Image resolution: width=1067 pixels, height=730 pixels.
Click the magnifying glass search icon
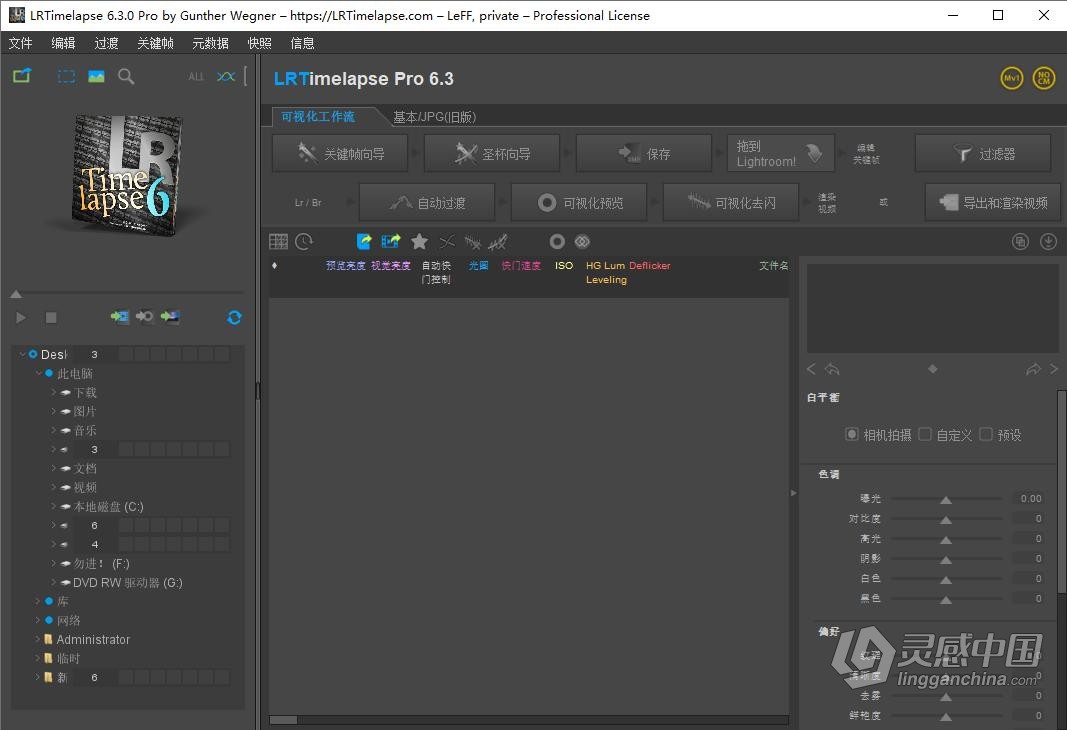tap(126, 76)
